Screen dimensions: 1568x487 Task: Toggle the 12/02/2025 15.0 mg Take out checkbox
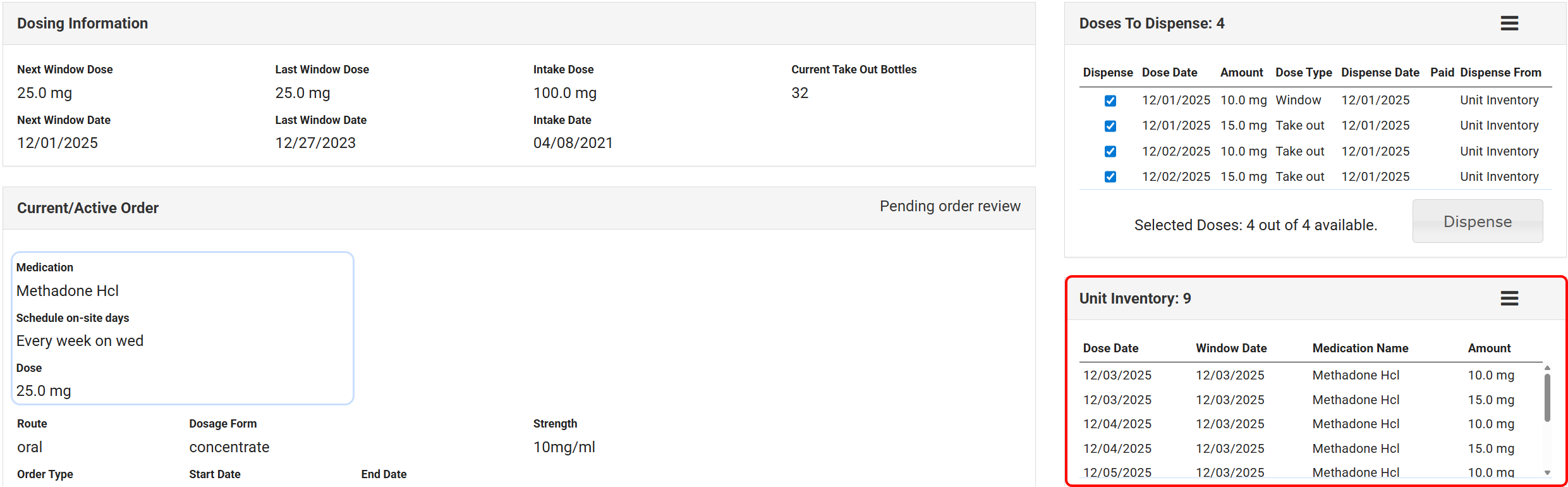coord(1110,177)
